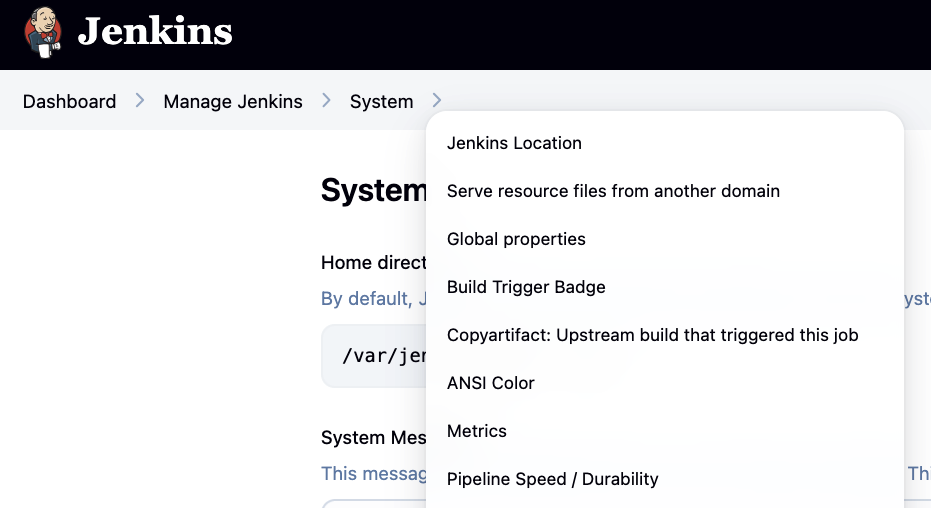Open Manage Jenkins breadcrumb
The image size is (931, 508).
233,101
